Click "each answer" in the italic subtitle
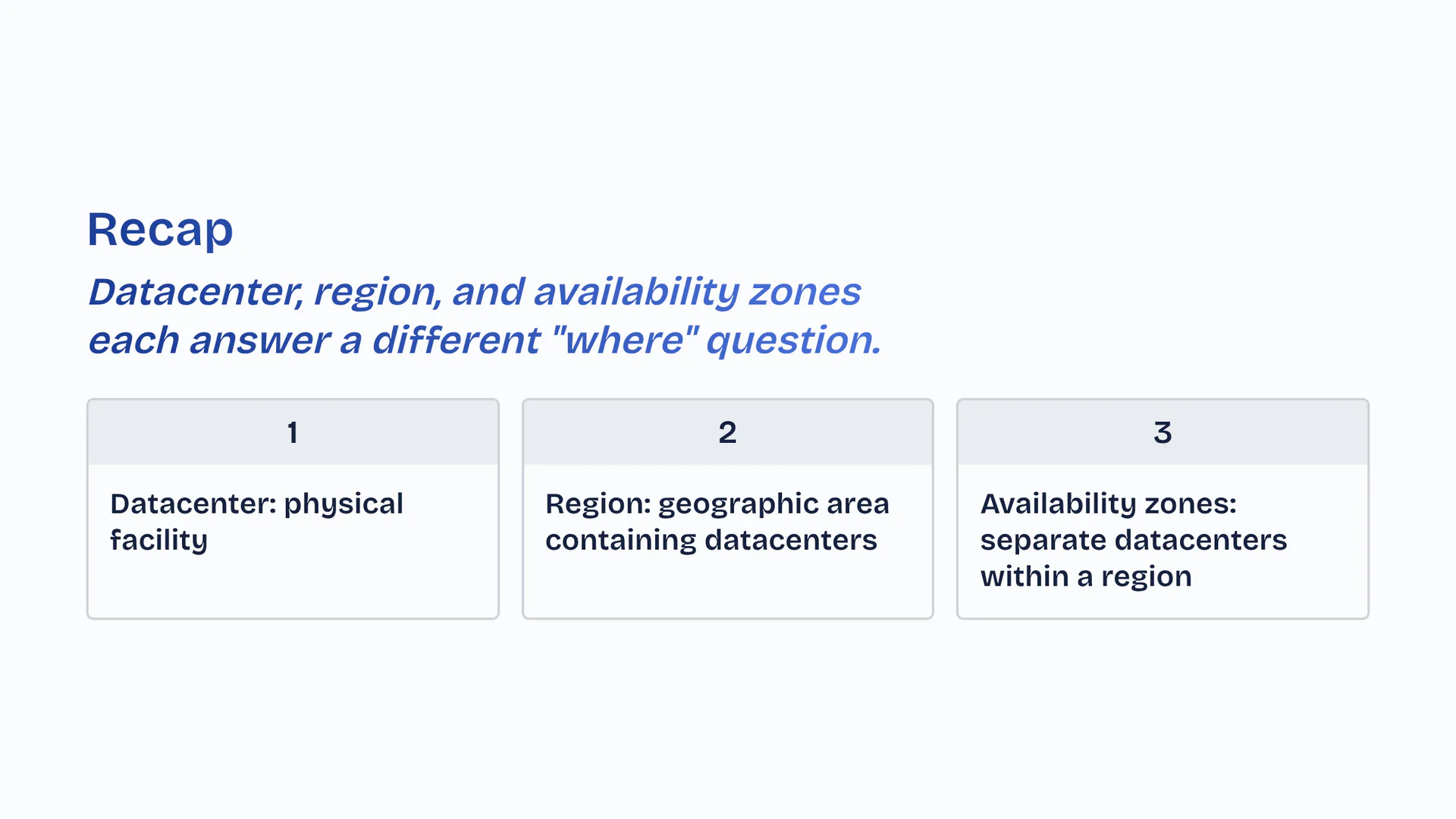Image resolution: width=1456 pixels, height=819 pixels. click(x=209, y=340)
